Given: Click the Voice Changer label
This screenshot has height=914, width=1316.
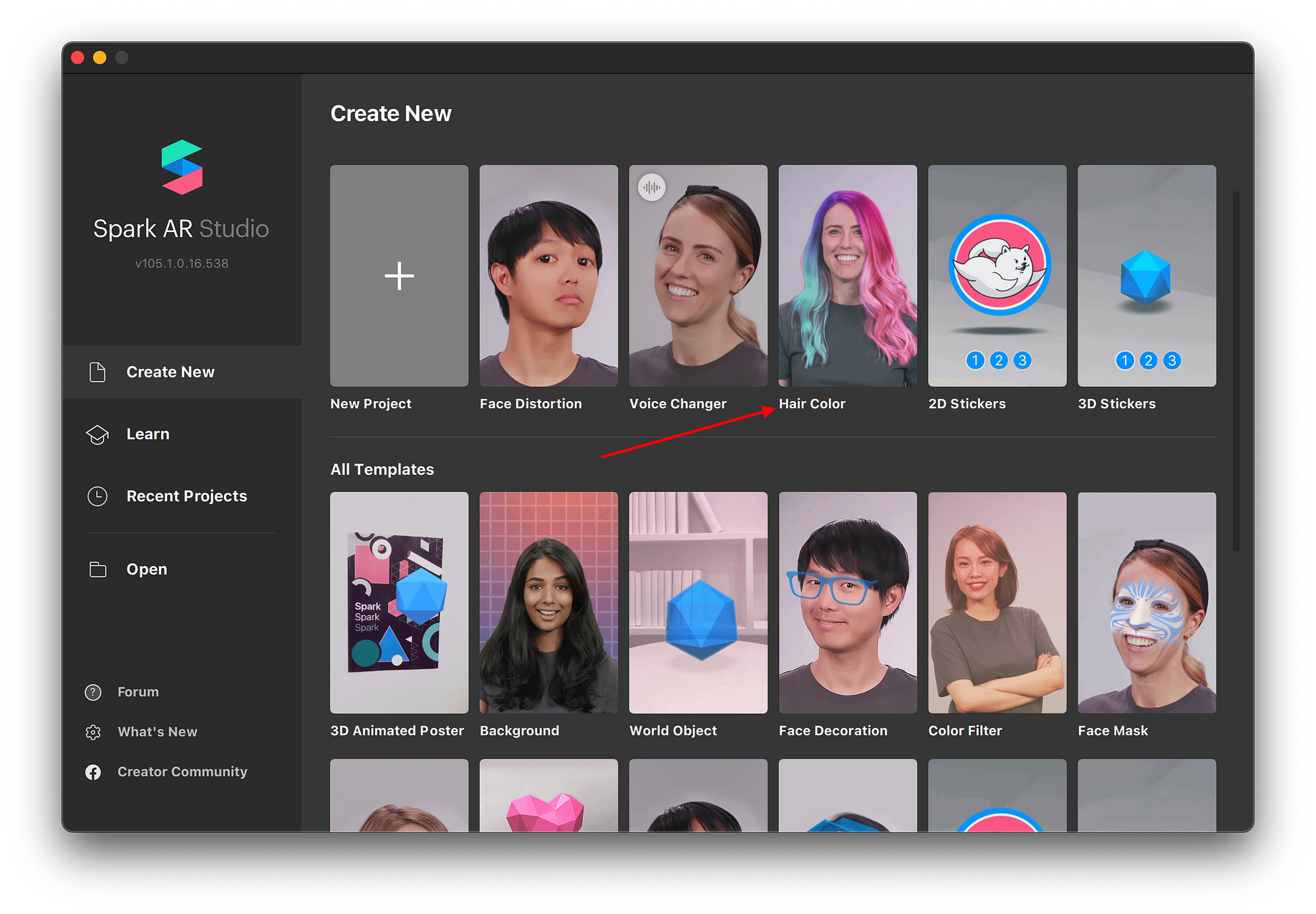Looking at the screenshot, I should click(x=678, y=404).
